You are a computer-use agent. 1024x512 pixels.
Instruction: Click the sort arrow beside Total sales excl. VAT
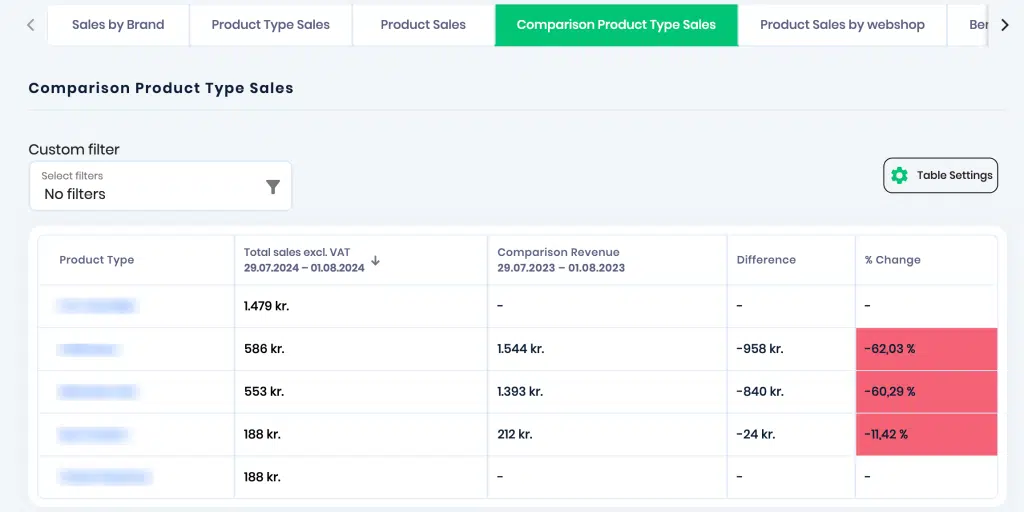376,260
